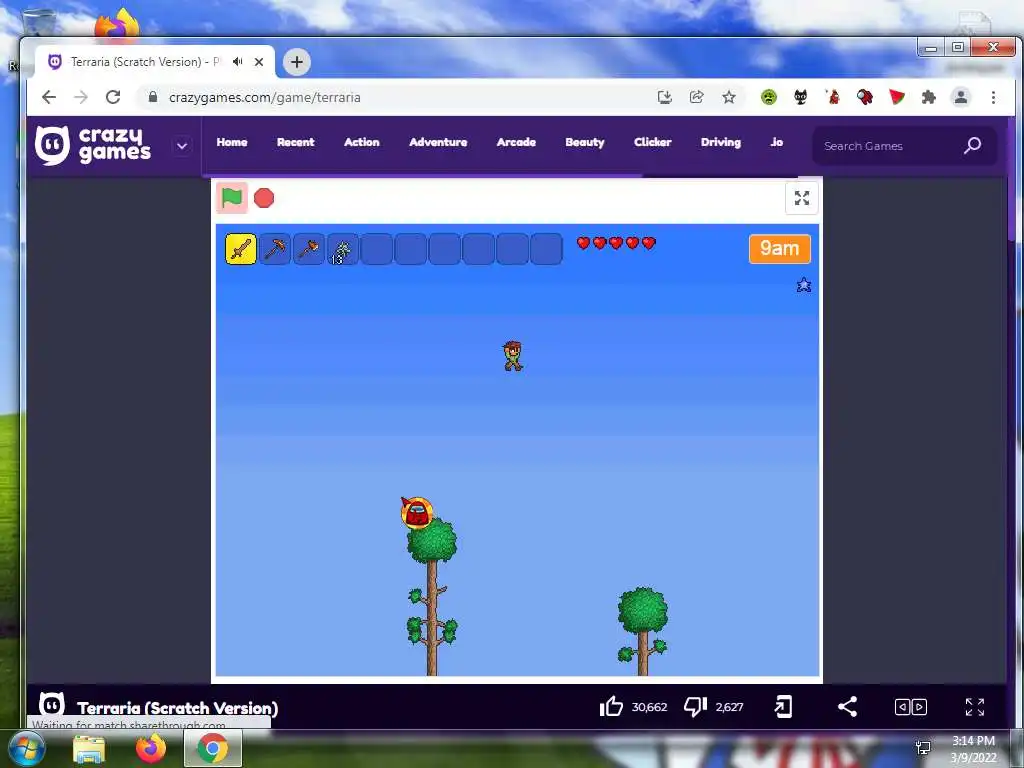
Task: Click the browser forward arrow
Action: click(80, 97)
